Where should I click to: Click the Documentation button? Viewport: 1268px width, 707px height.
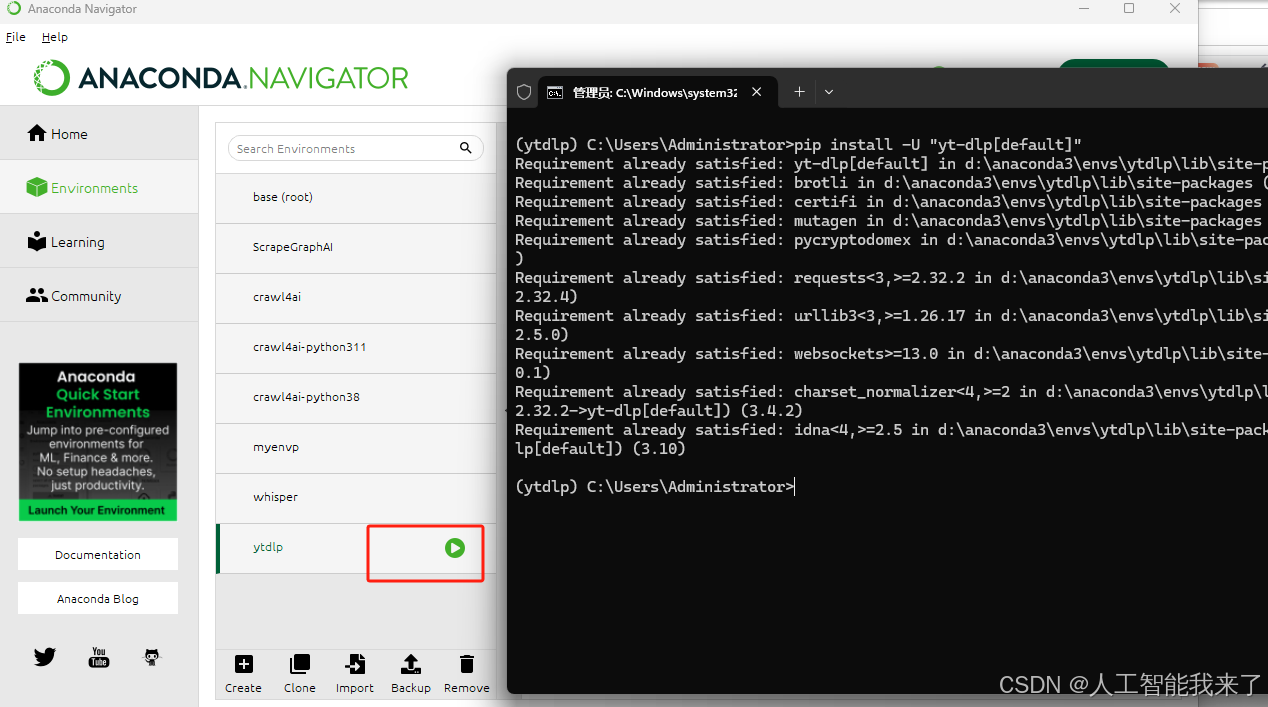click(x=98, y=554)
